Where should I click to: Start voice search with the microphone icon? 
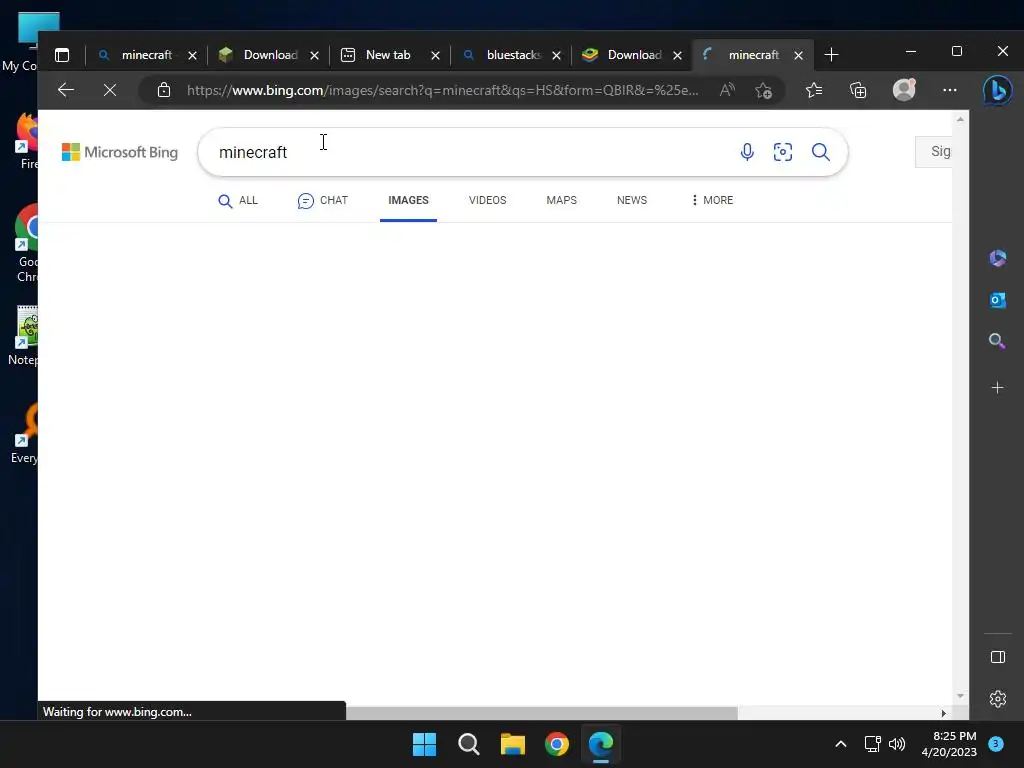click(747, 152)
